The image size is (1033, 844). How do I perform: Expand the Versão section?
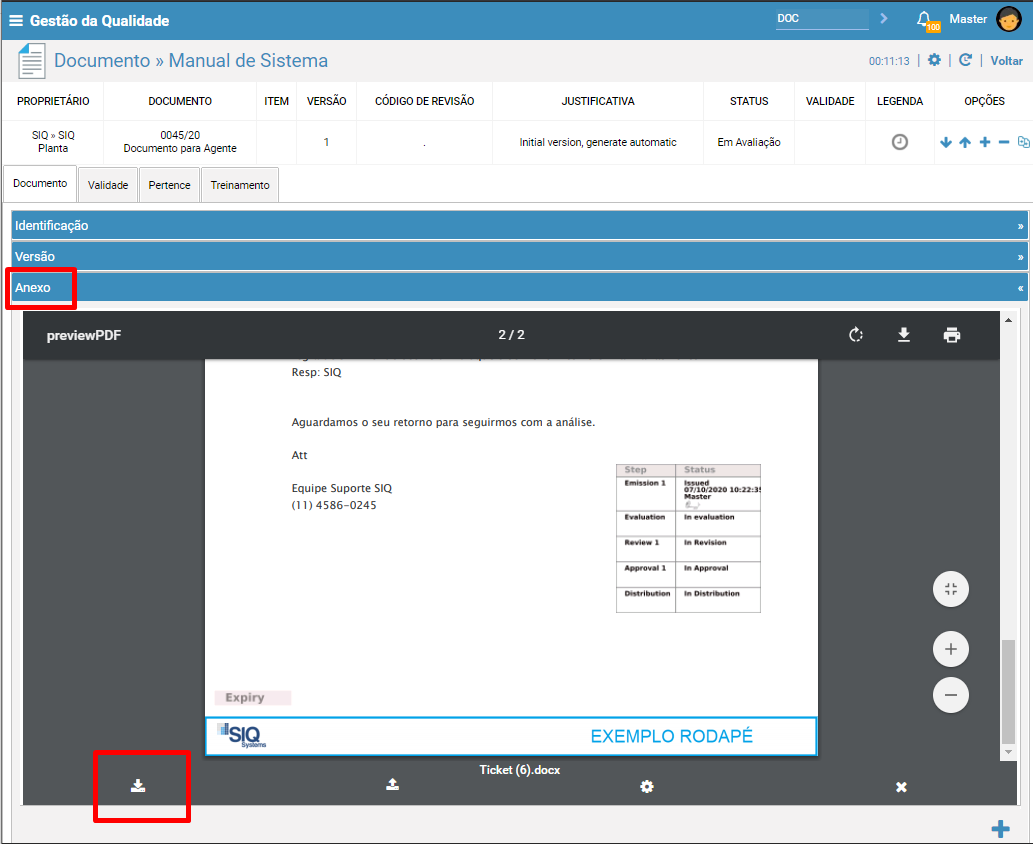(520, 256)
